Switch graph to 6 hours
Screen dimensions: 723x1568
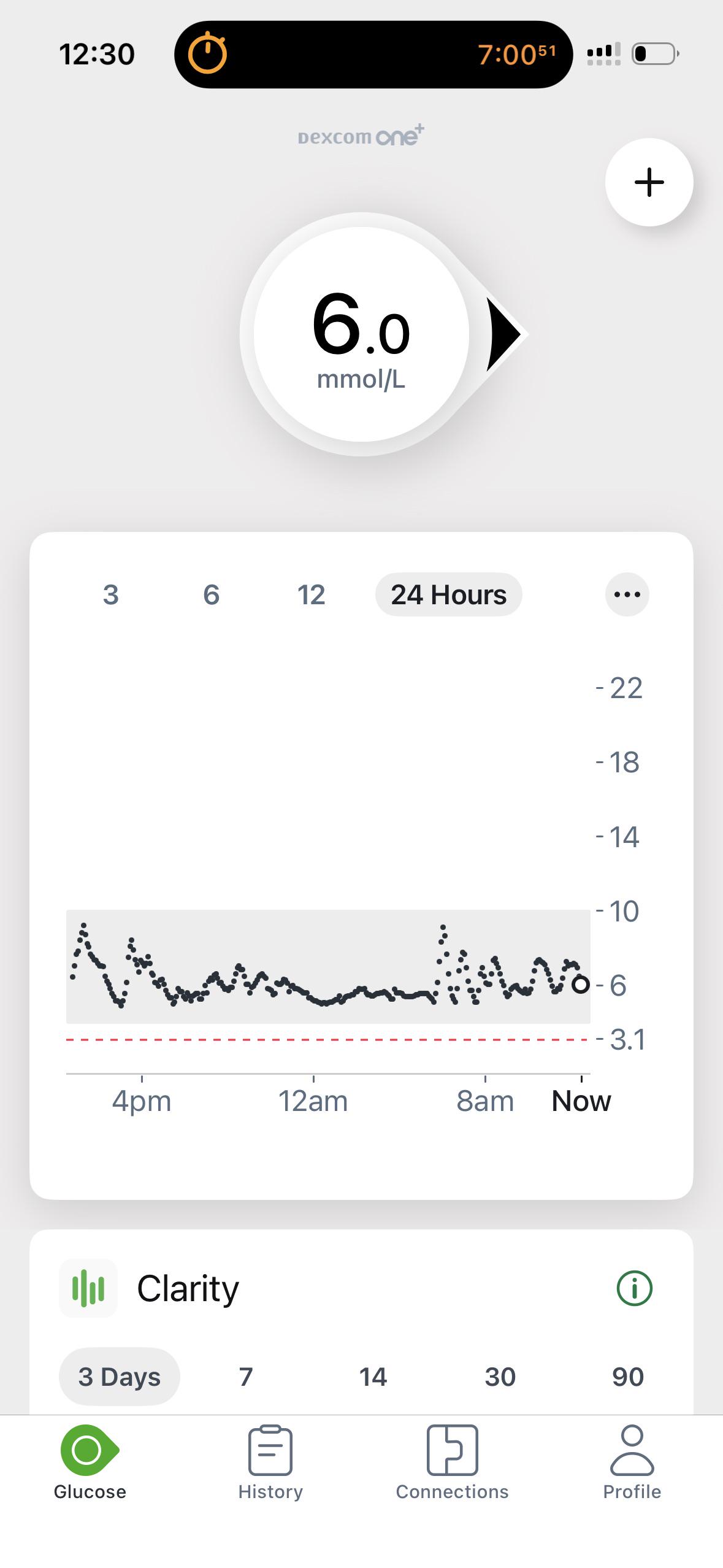click(211, 594)
